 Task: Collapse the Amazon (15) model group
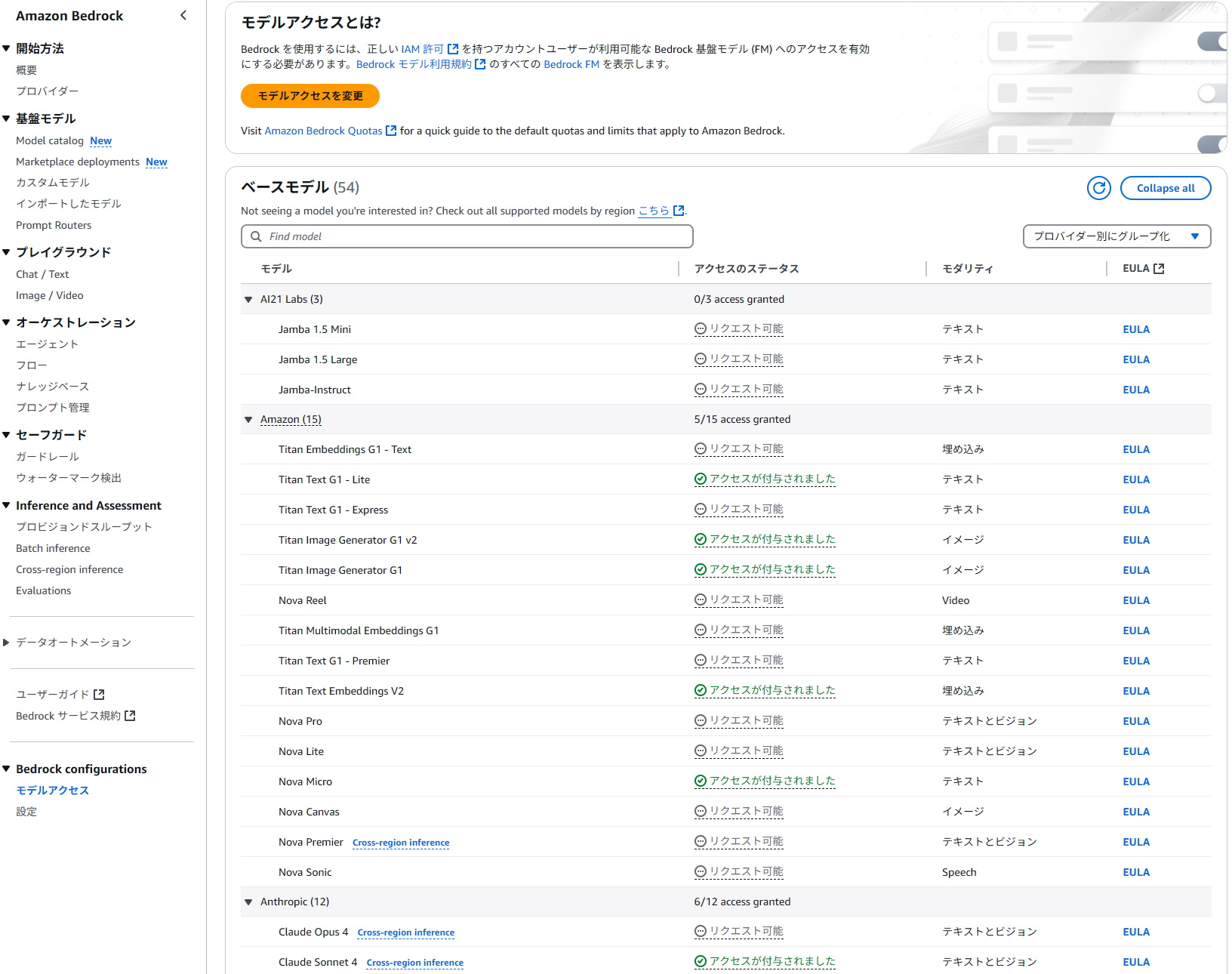[248, 420]
